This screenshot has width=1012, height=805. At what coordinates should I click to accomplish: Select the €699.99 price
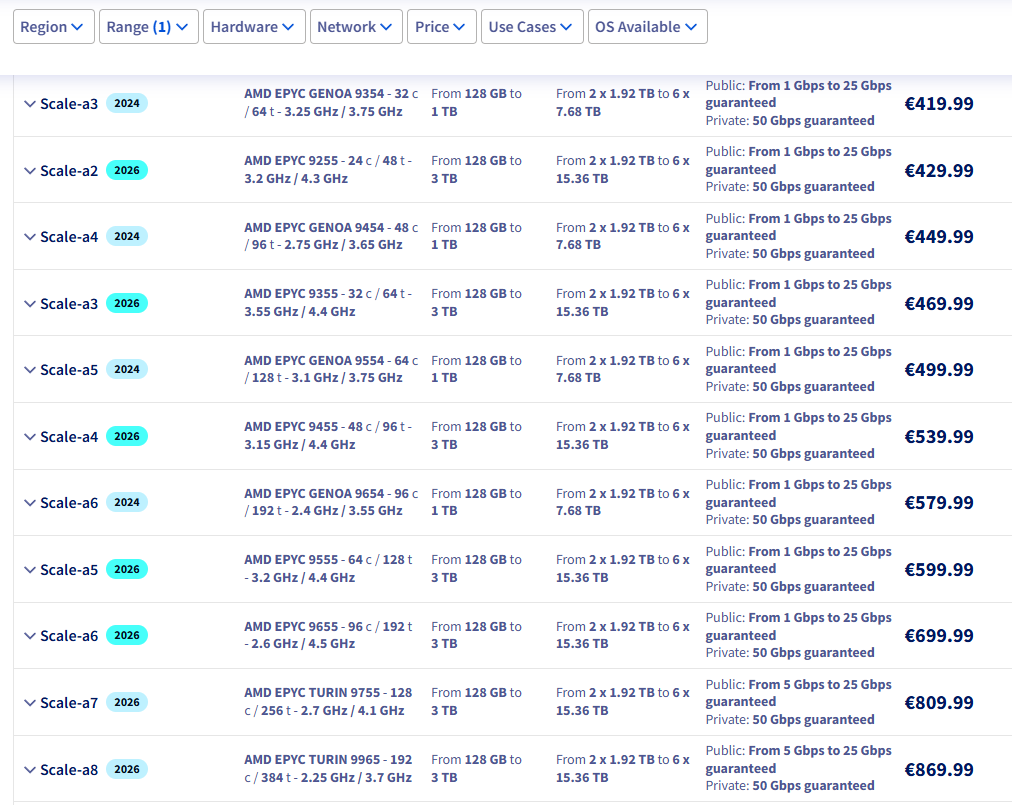938,636
